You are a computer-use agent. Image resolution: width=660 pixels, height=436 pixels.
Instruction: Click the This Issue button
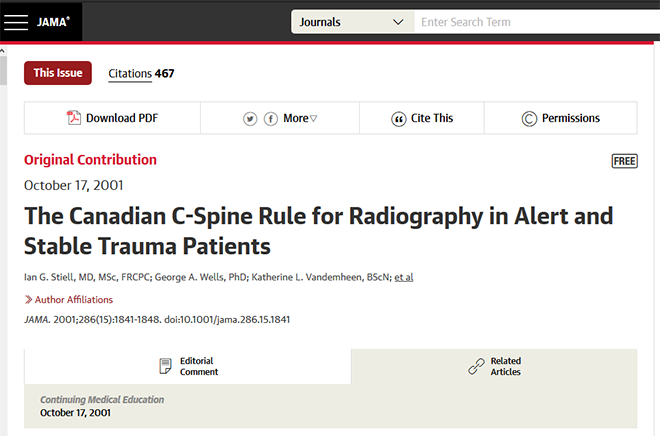[x=58, y=73]
